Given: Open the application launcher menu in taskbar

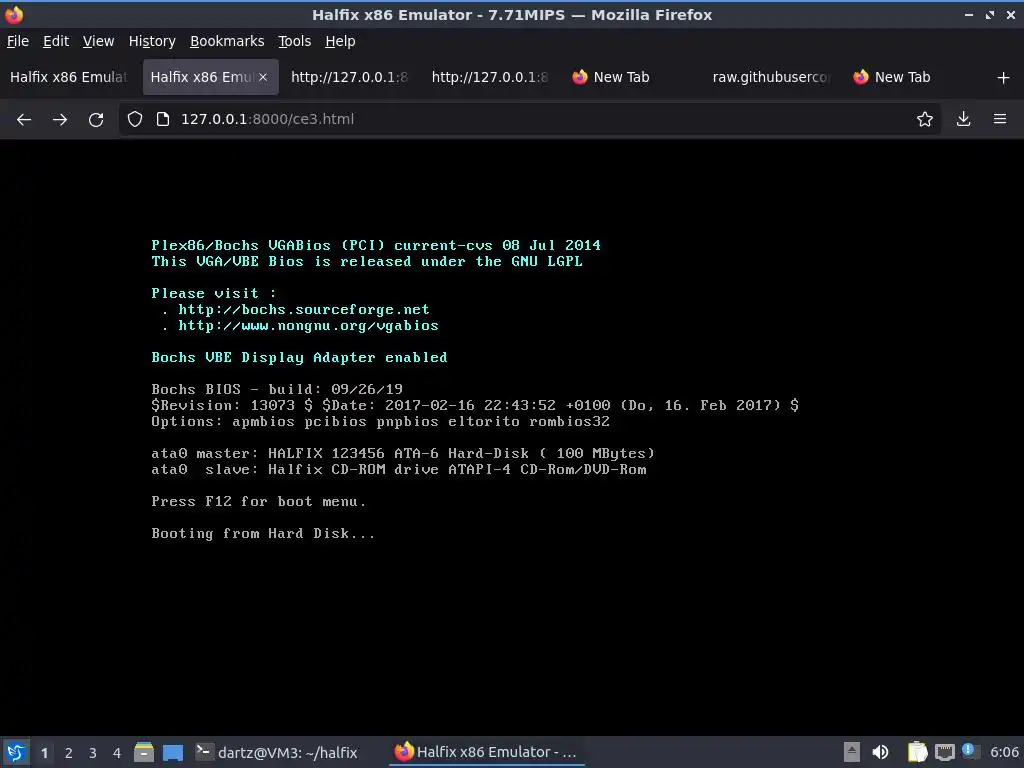Looking at the screenshot, I should pyautogui.click(x=16, y=752).
